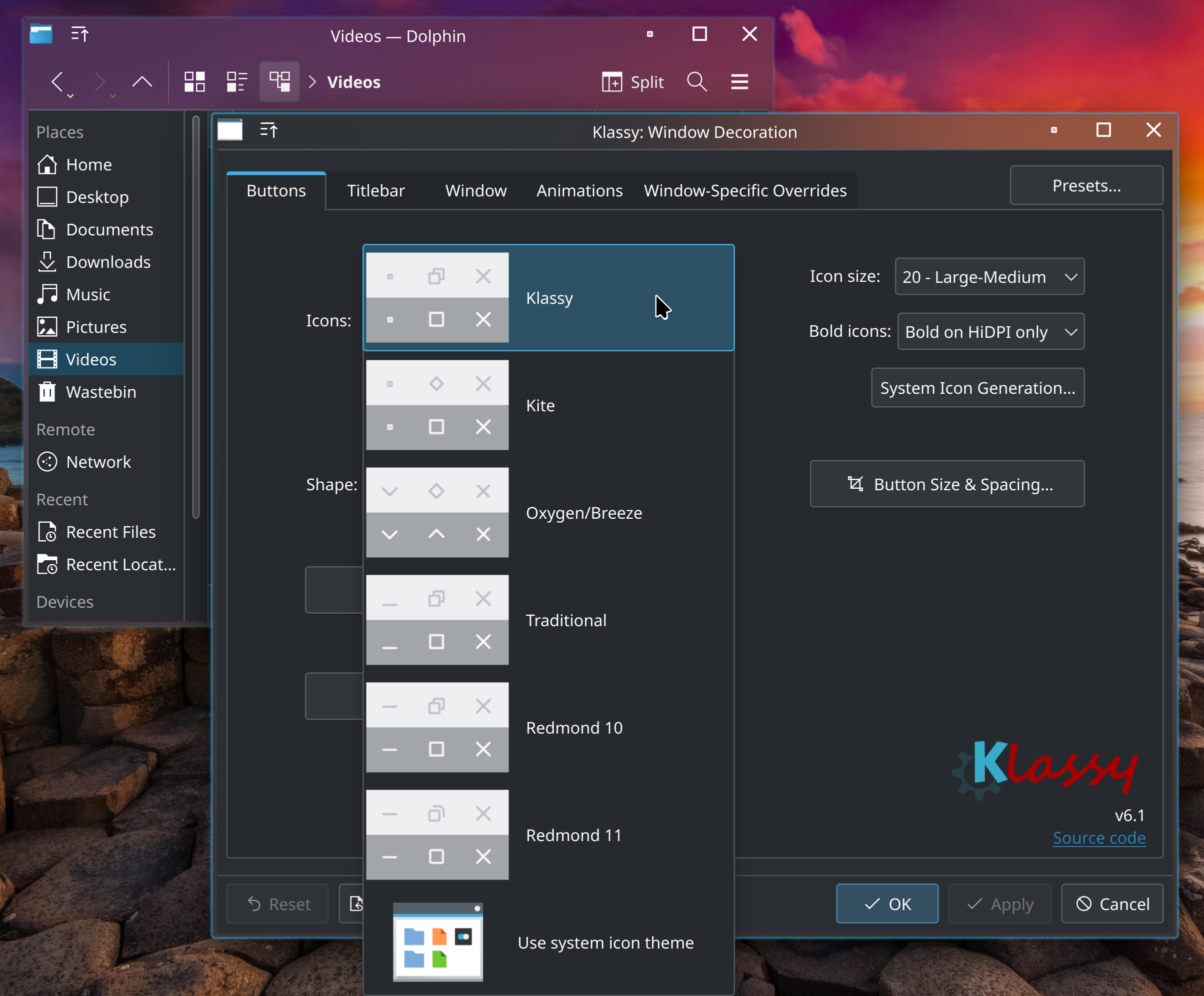Image resolution: width=1204 pixels, height=996 pixels.
Task: Select Oxygen/Breeze icon style option
Action: pyautogui.click(x=548, y=512)
